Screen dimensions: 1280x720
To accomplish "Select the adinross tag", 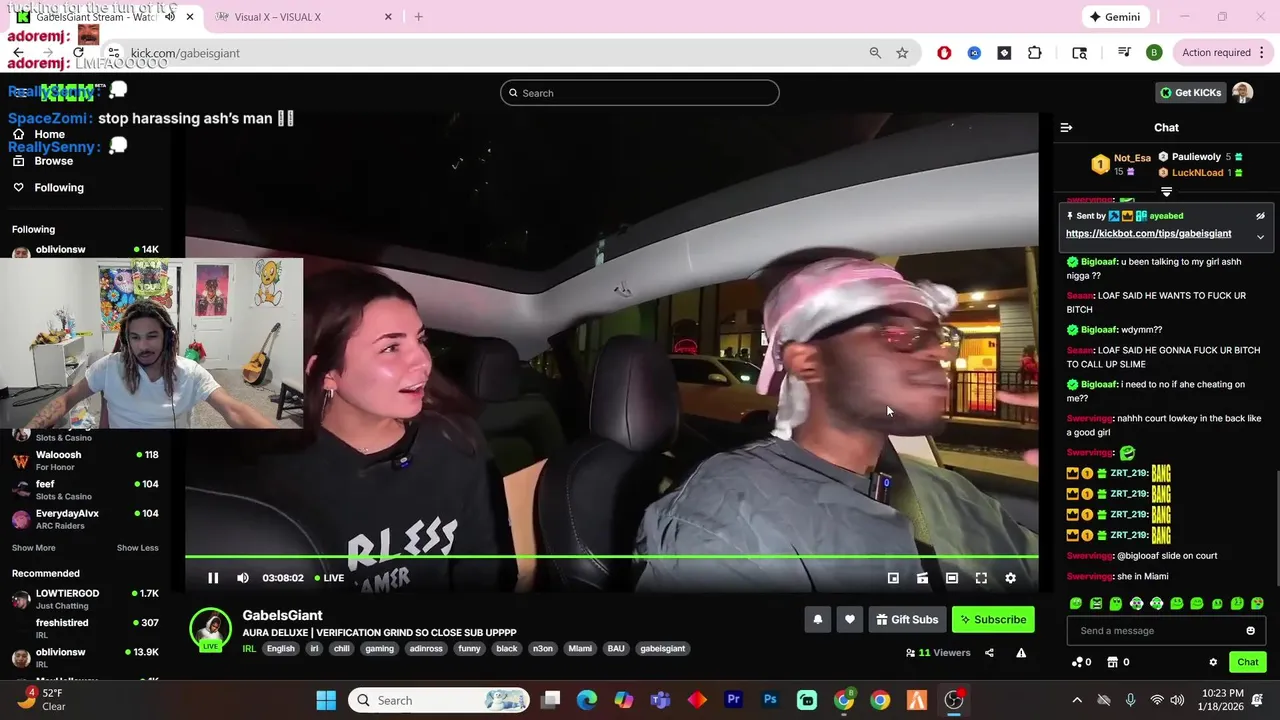I will [426, 649].
